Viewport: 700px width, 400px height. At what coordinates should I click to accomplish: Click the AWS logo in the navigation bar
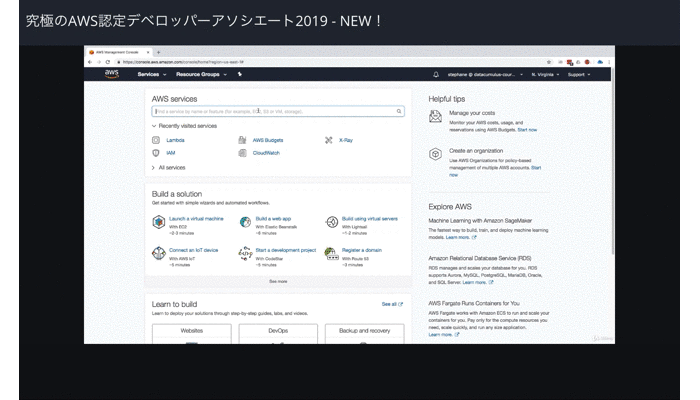(x=112, y=74)
